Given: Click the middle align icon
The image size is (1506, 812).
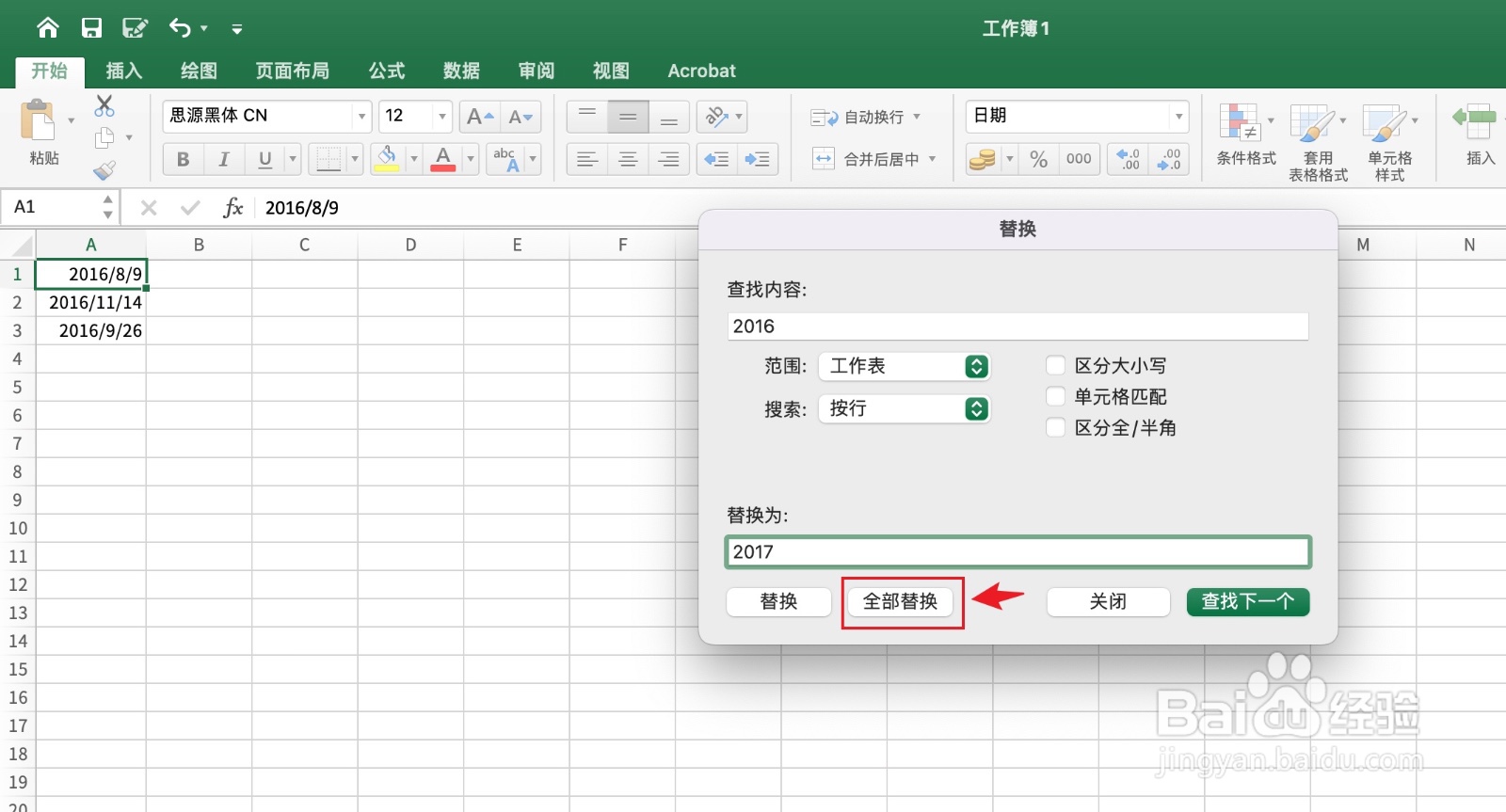Looking at the screenshot, I should point(628,117).
